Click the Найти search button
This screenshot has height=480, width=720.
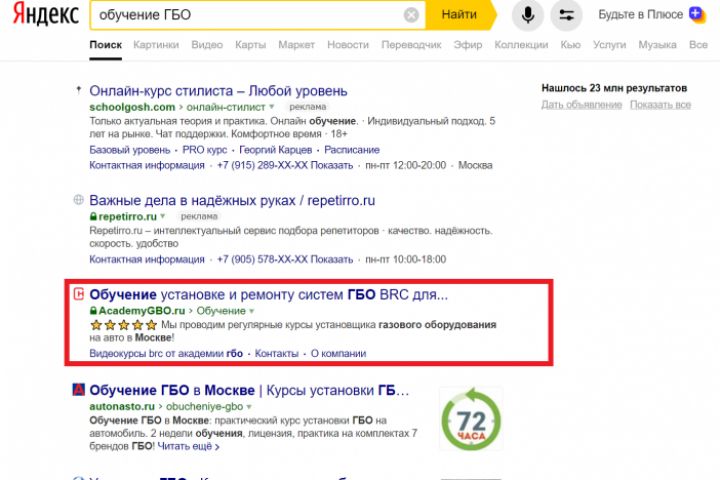pyautogui.click(x=459, y=15)
